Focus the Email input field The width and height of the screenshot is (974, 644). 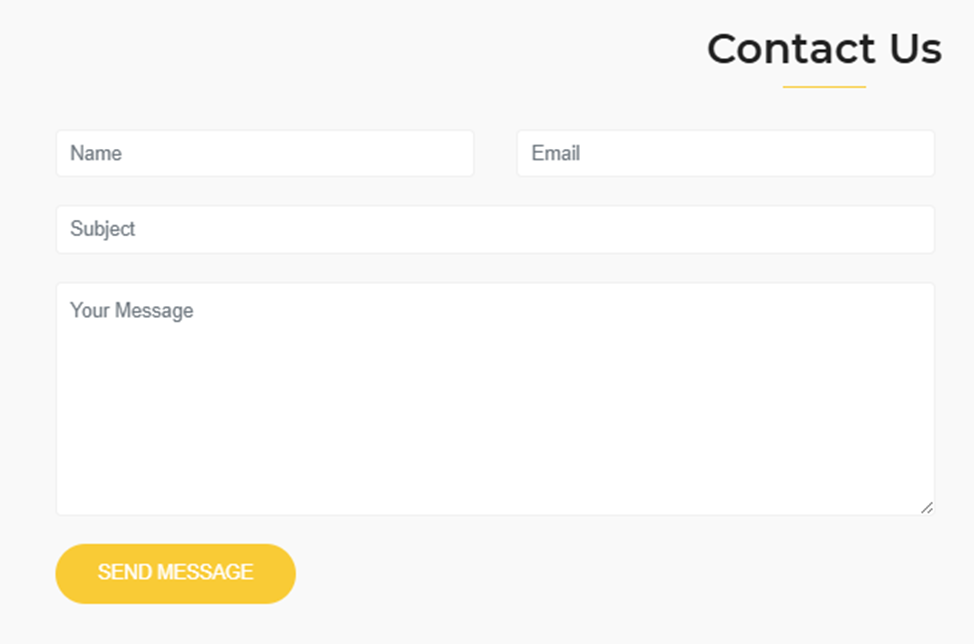click(725, 153)
